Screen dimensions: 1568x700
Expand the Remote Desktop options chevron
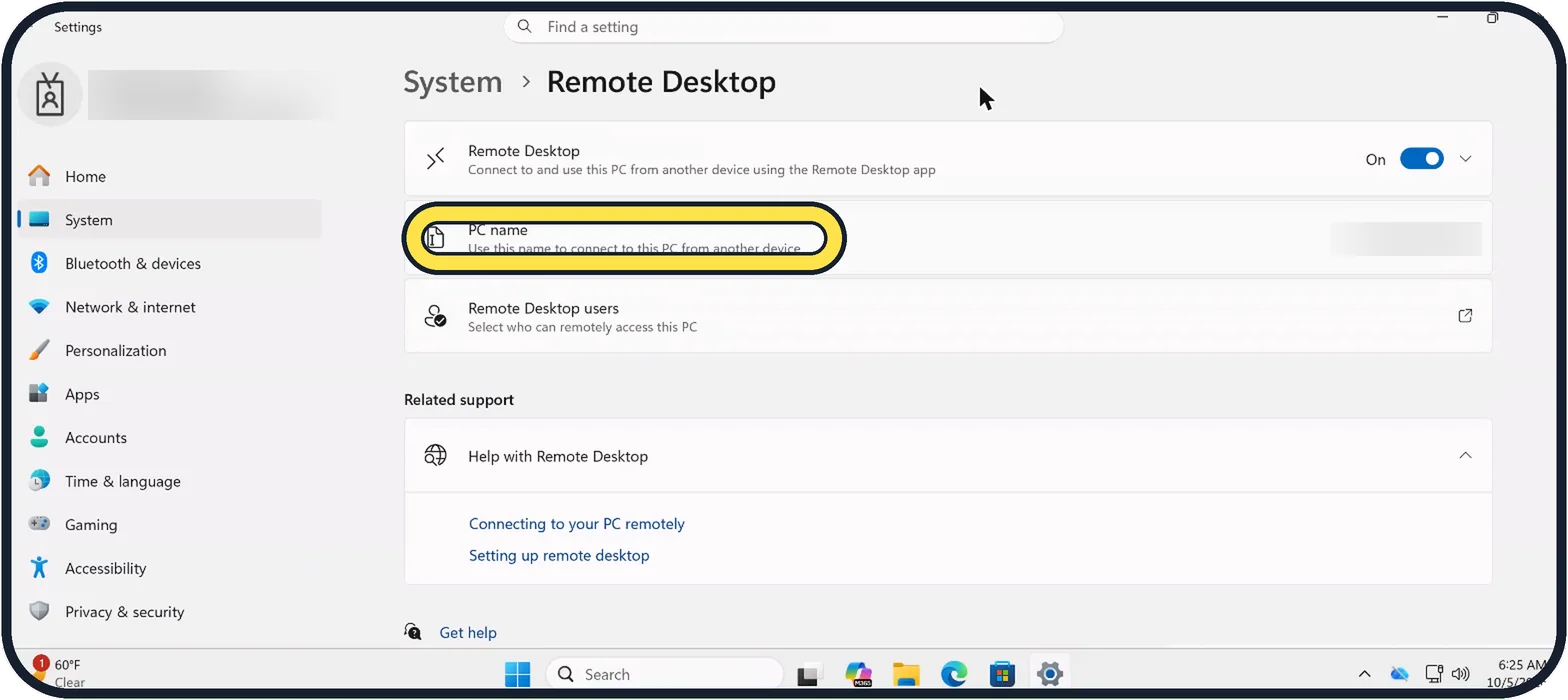(1465, 159)
